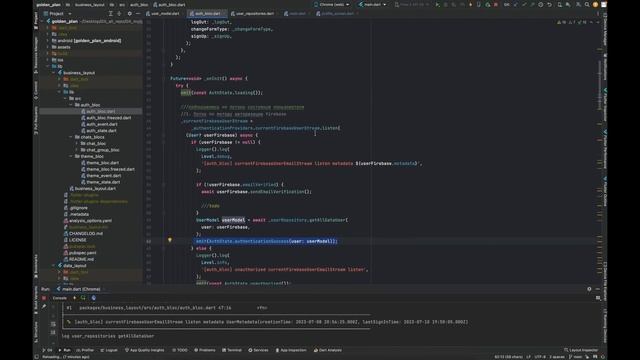Collapse the data_layout module

click(x=53, y=265)
